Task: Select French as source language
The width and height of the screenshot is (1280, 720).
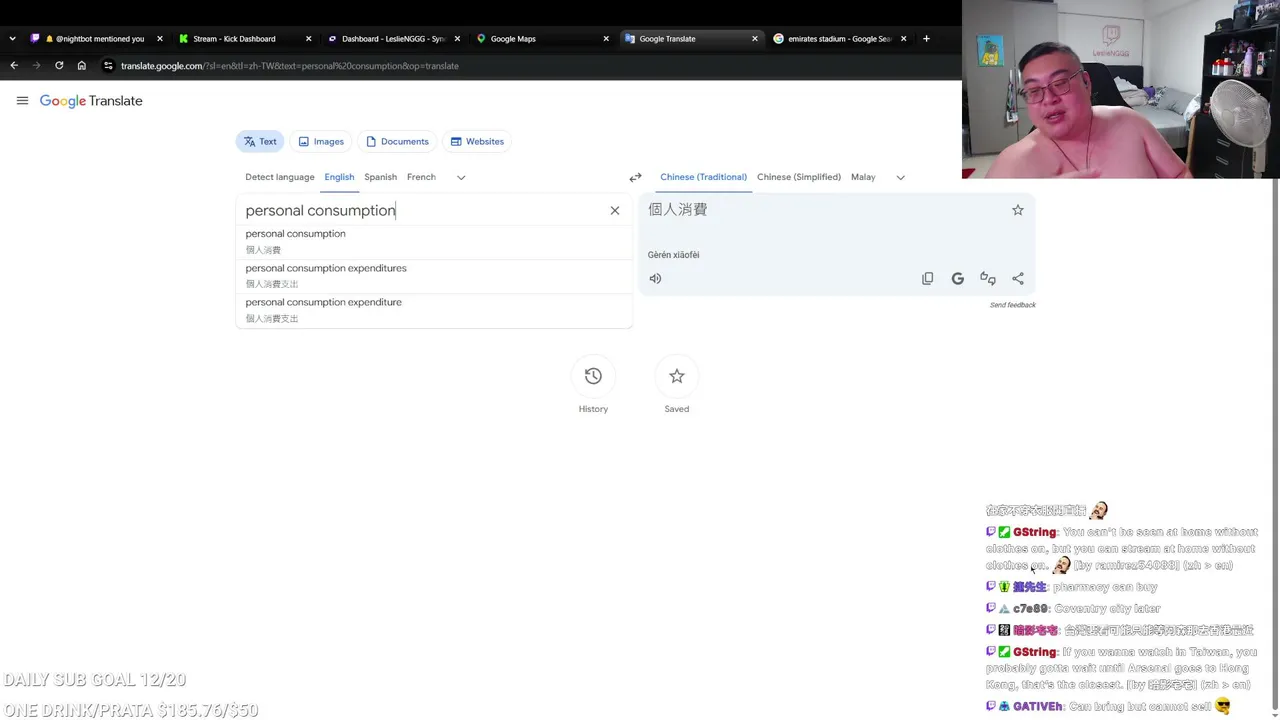Action: [x=421, y=177]
